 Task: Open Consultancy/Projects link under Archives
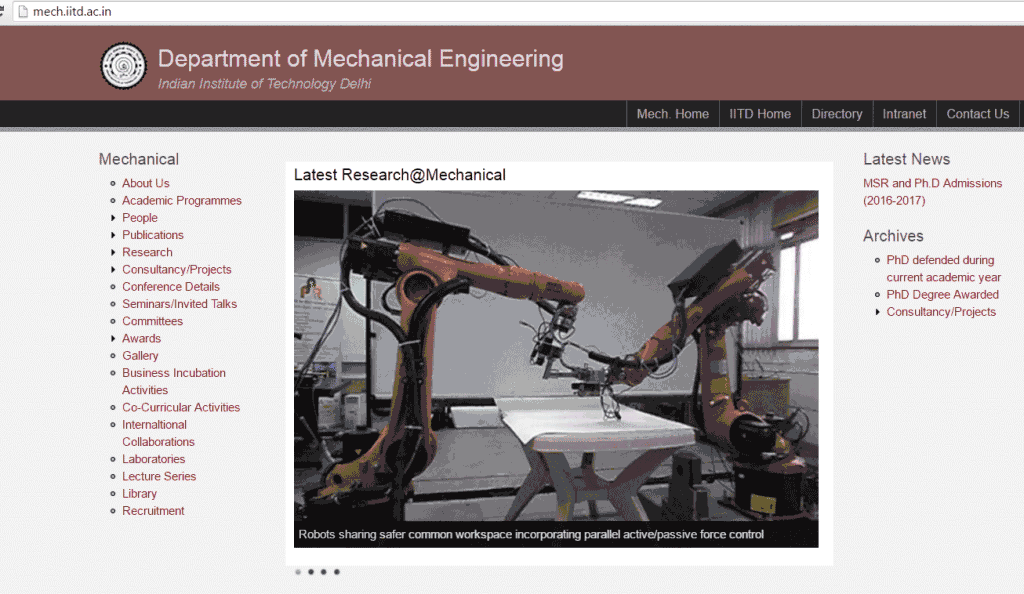pos(941,312)
